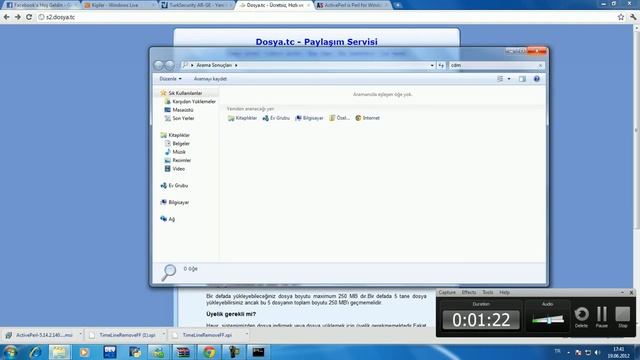Open recorder Tools menu
Image resolution: width=640 pixels, height=360 pixels.
[488, 292]
